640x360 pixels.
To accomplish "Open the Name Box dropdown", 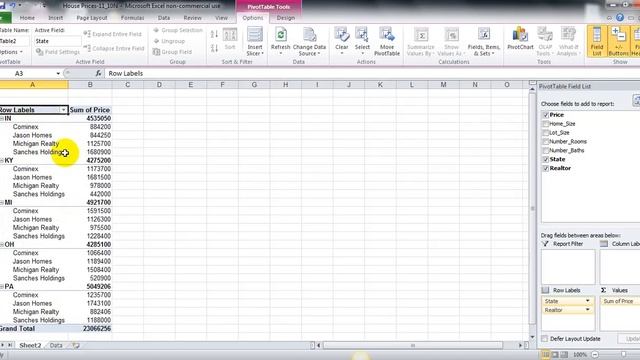I will point(58,73).
